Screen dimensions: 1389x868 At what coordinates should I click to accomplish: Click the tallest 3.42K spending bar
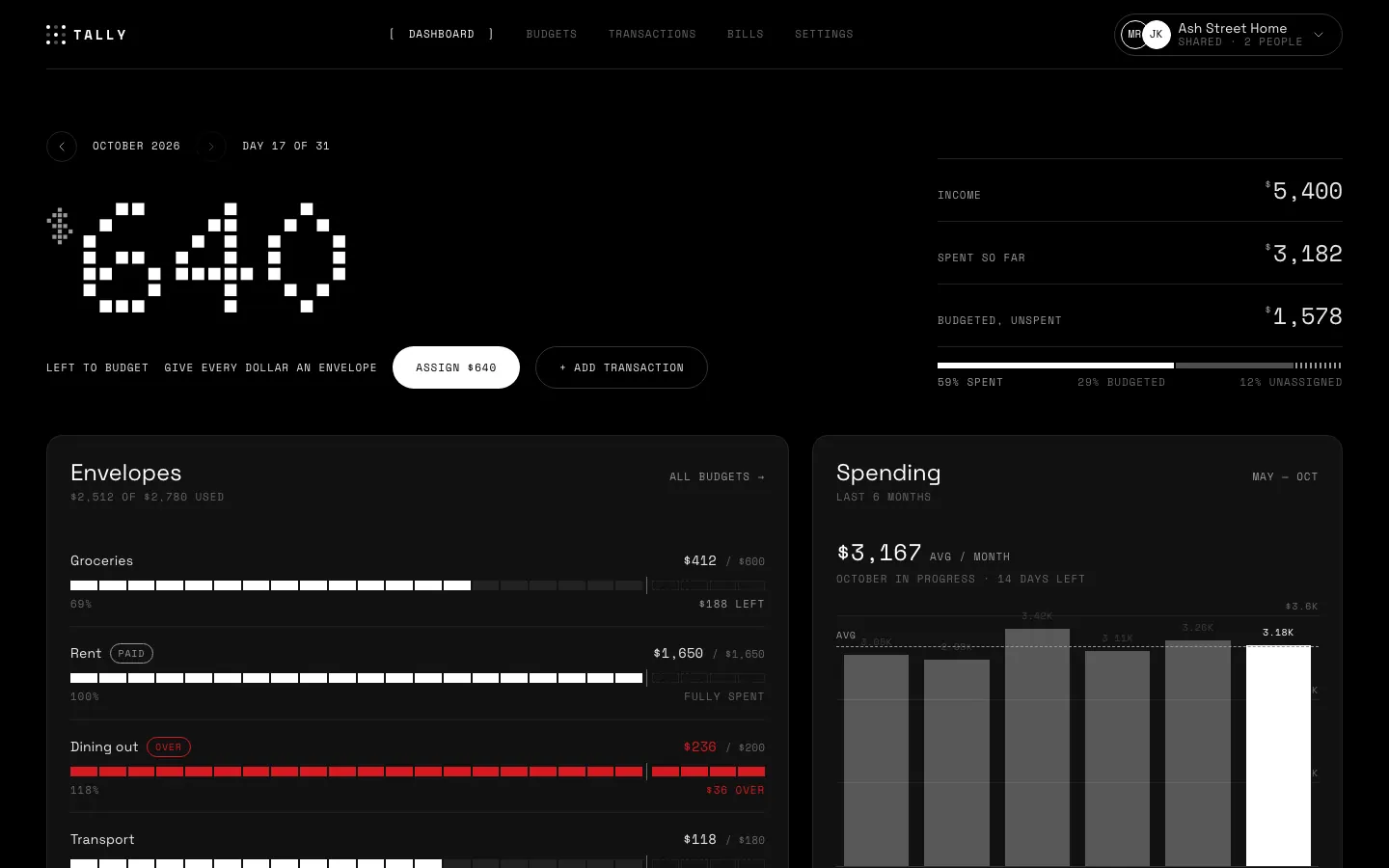click(1037, 747)
